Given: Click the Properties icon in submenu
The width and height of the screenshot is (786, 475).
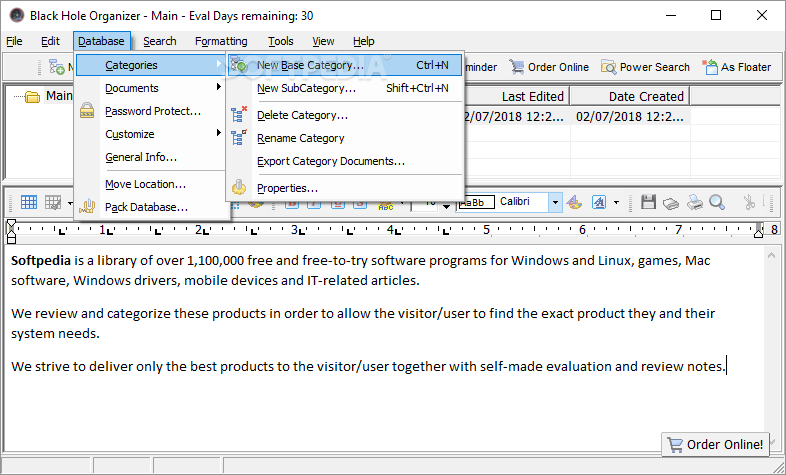Looking at the screenshot, I should (239, 188).
